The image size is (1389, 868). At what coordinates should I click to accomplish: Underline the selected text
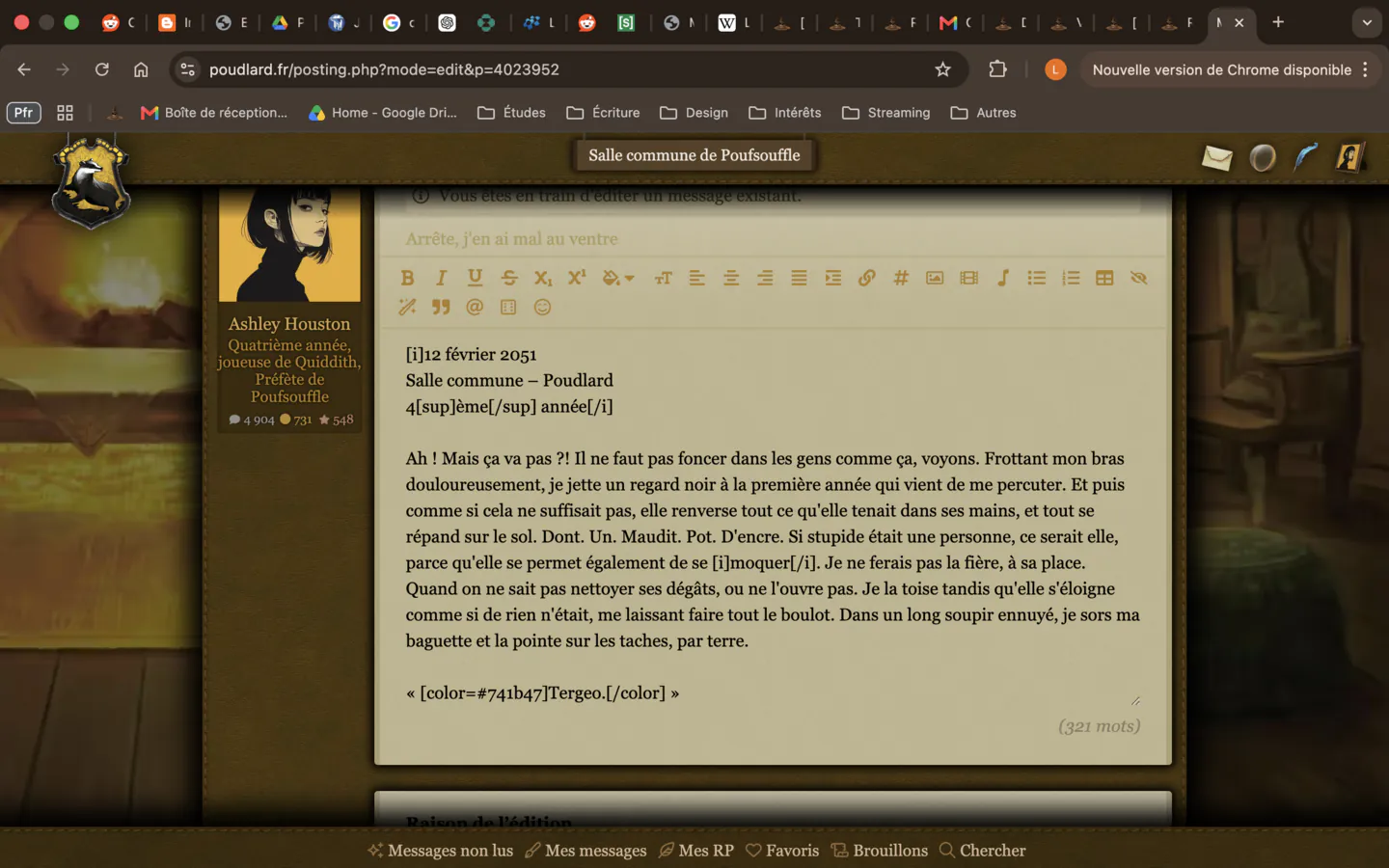click(x=475, y=278)
